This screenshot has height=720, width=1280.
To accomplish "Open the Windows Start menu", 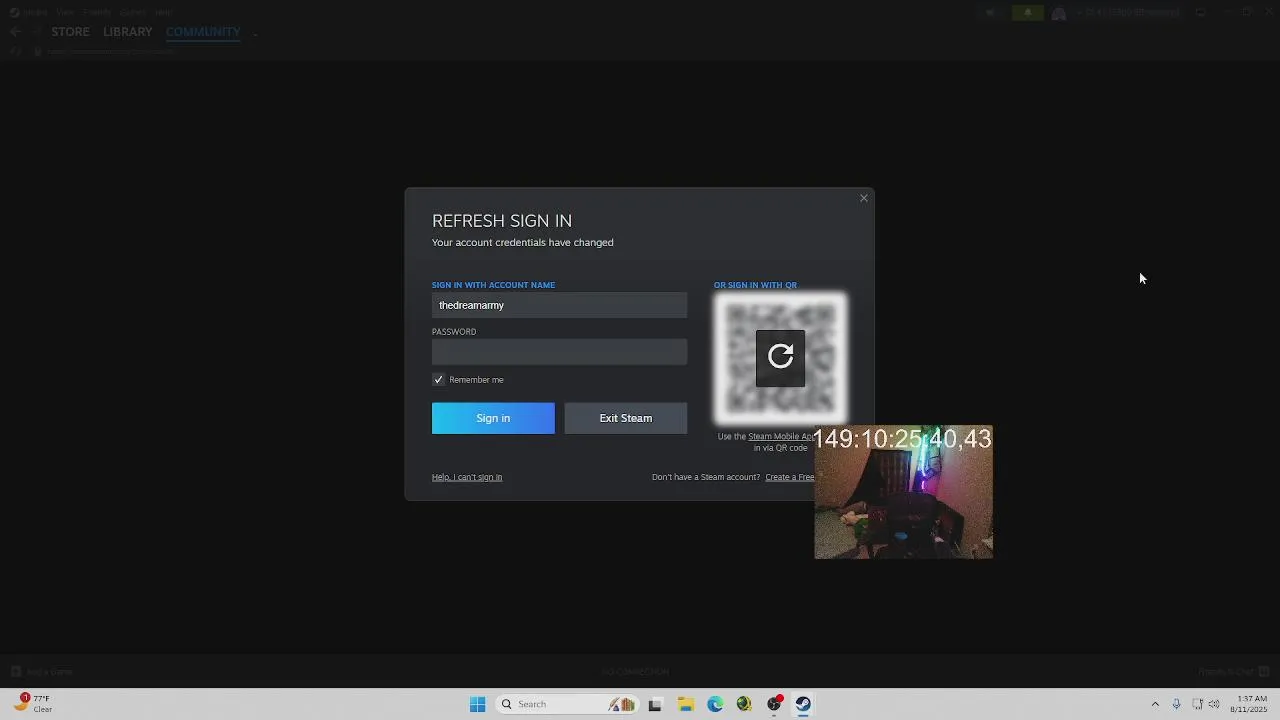I will pos(478,704).
